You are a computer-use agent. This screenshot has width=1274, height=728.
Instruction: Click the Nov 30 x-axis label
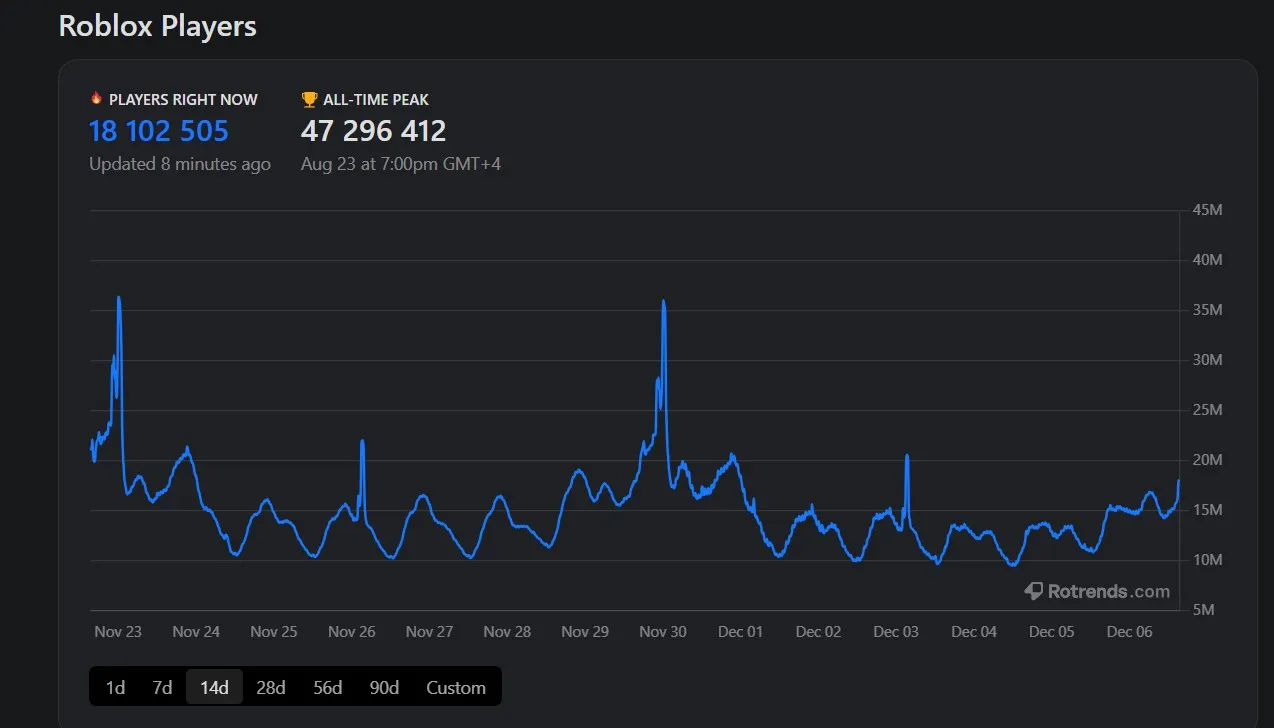point(663,631)
